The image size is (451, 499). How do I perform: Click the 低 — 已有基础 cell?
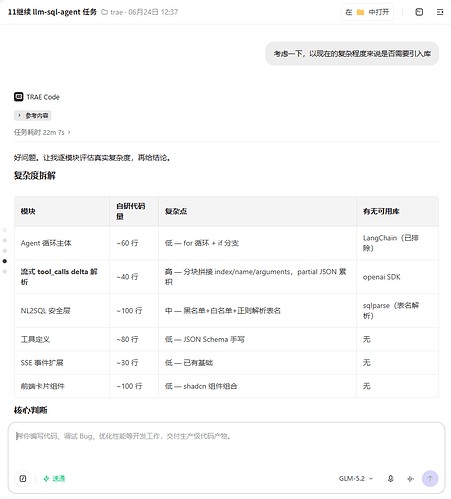[257, 363]
